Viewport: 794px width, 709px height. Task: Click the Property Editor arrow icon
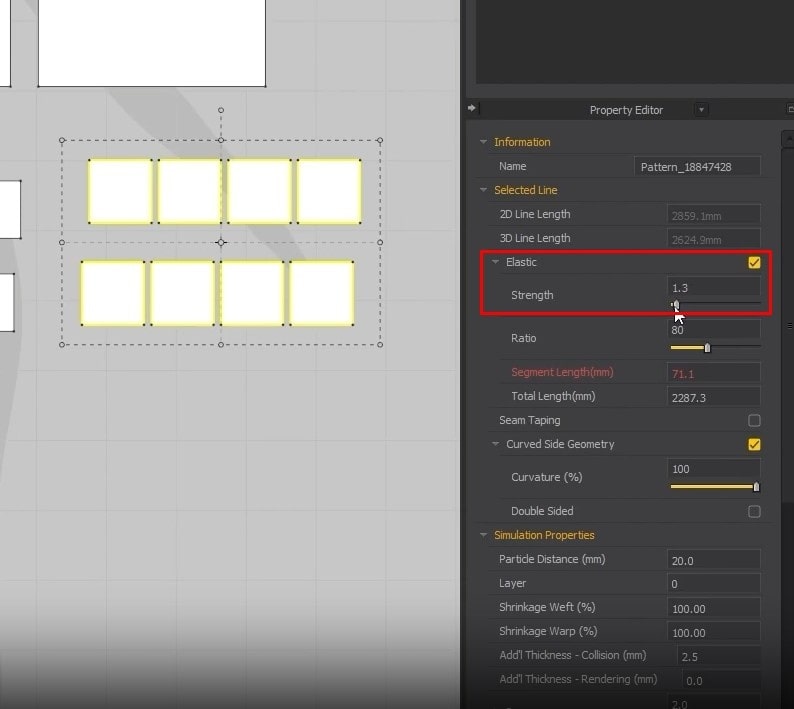[471, 108]
